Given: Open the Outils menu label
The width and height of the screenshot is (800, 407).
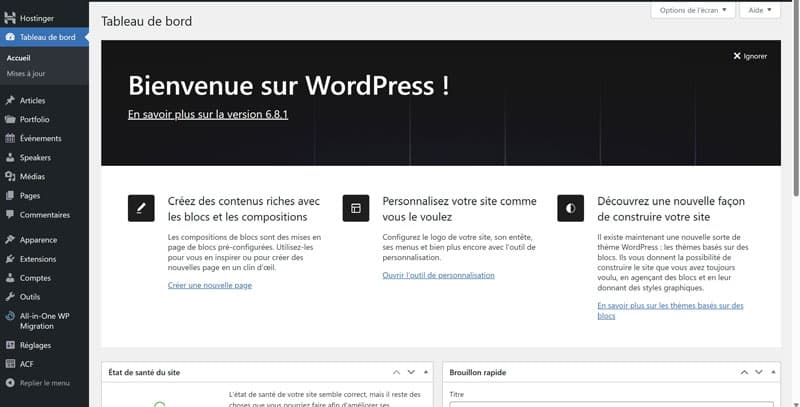Looking at the screenshot, I should (x=30, y=297).
